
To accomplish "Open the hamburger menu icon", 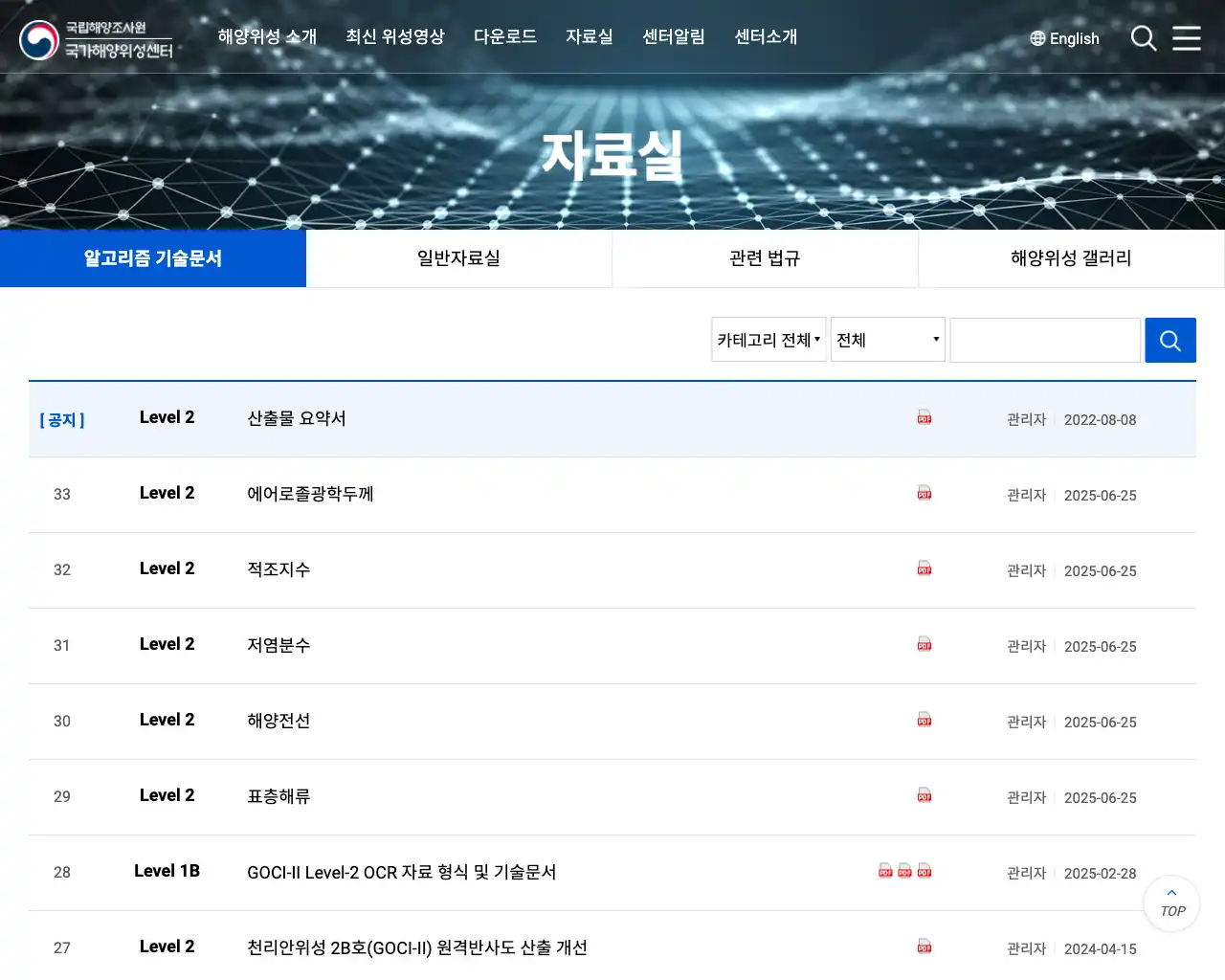I will [1187, 38].
